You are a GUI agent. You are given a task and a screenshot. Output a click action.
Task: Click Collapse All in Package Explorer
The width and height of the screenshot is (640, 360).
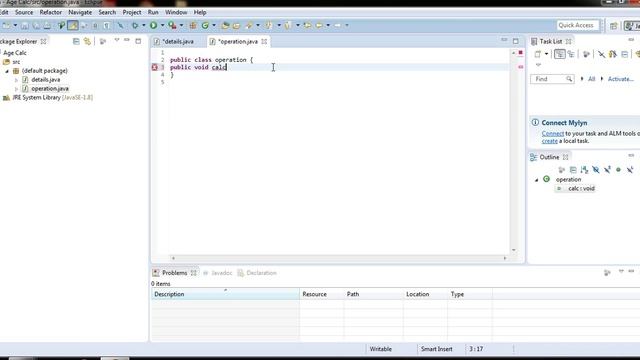[76, 41]
